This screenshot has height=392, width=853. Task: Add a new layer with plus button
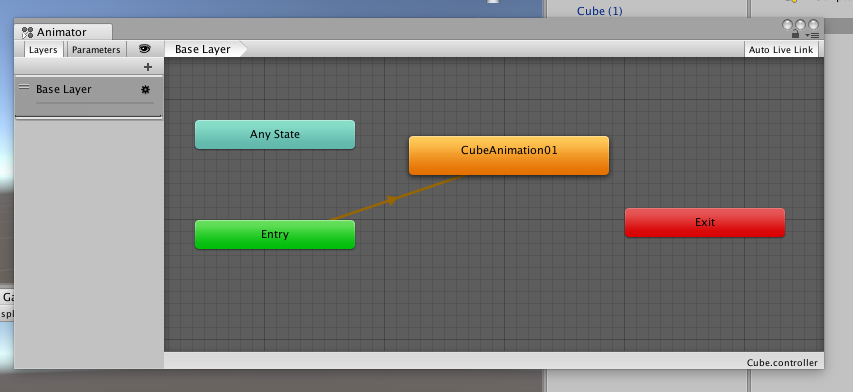click(x=147, y=67)
